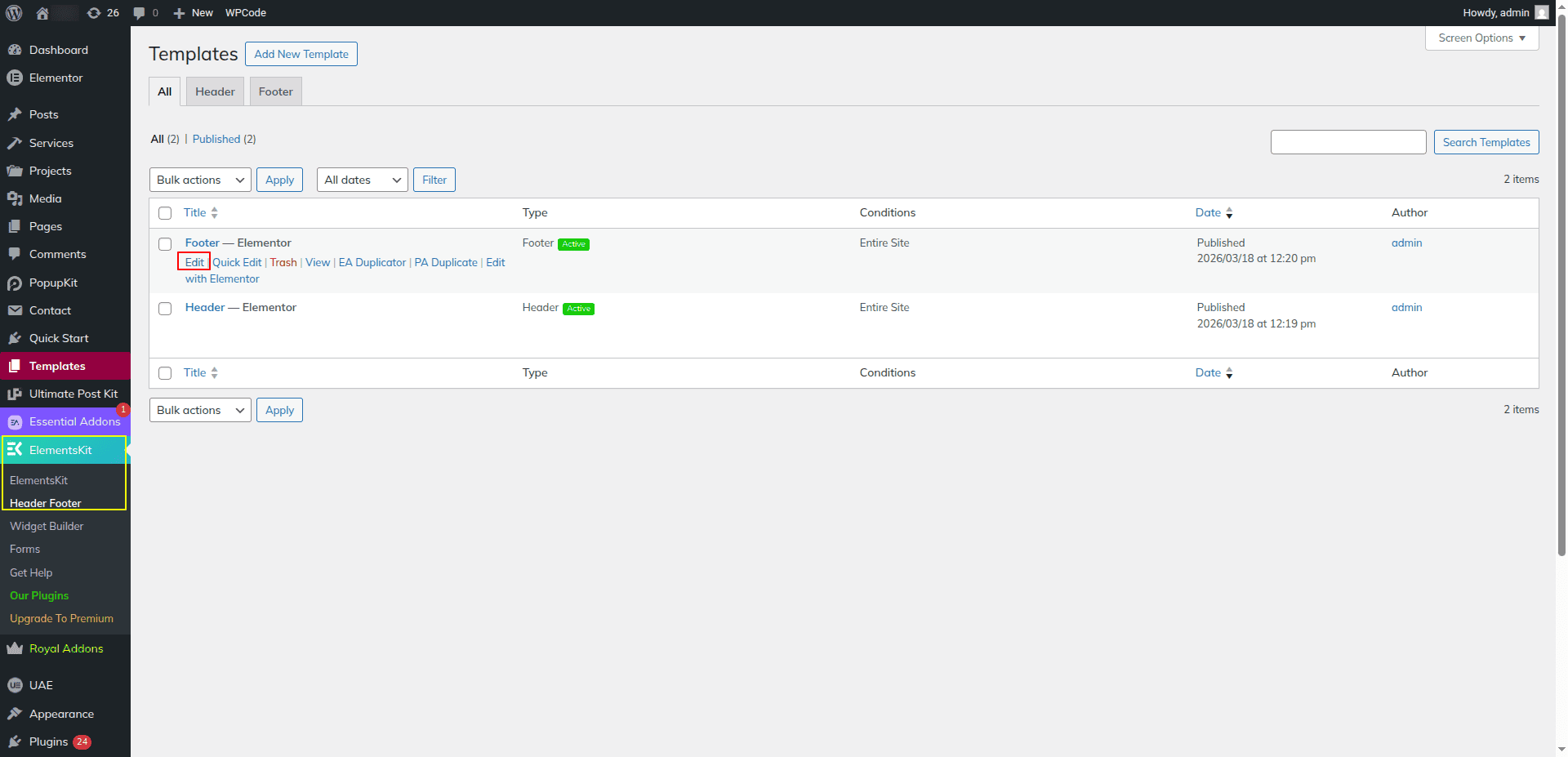Tick select-all checkbox in table footer
This screenshot has width=1568, height=757.
(165, 373)
